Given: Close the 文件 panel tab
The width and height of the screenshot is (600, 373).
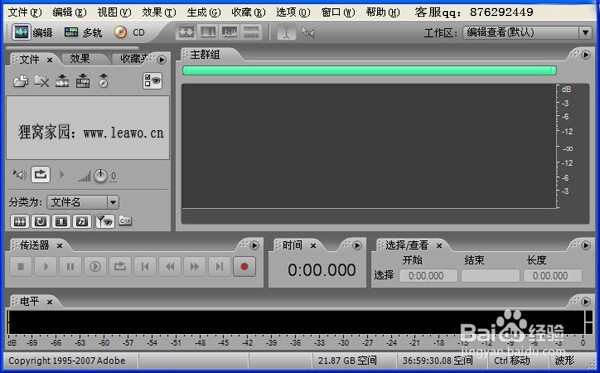Looking at the screenshot, I should [x=50, y=60].
